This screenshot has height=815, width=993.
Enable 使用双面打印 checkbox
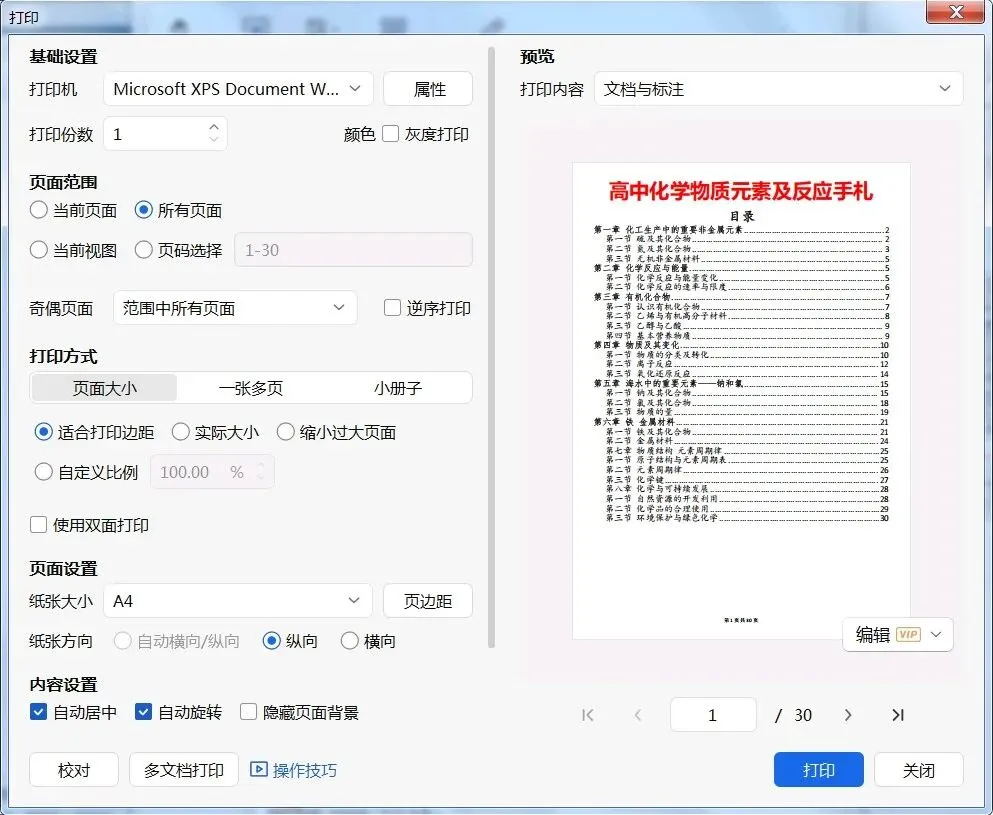[39, 525]
